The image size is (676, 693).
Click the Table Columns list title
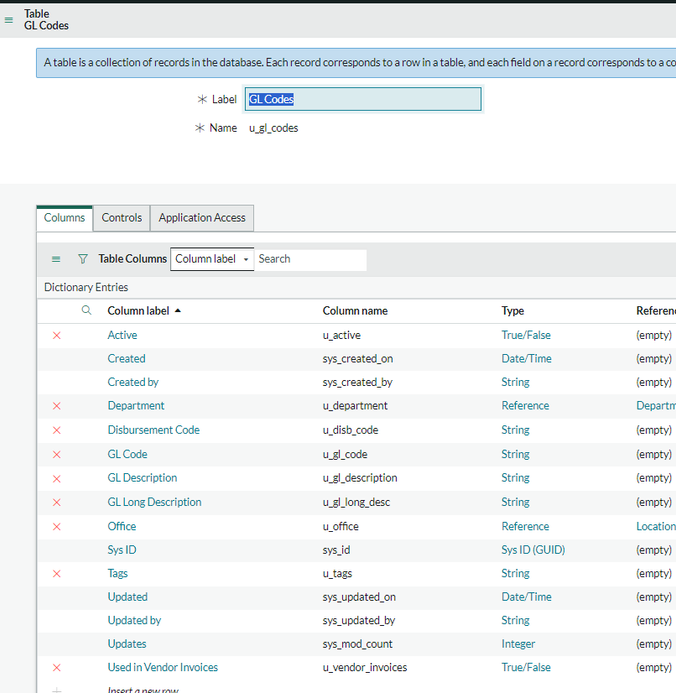[133, 259]
